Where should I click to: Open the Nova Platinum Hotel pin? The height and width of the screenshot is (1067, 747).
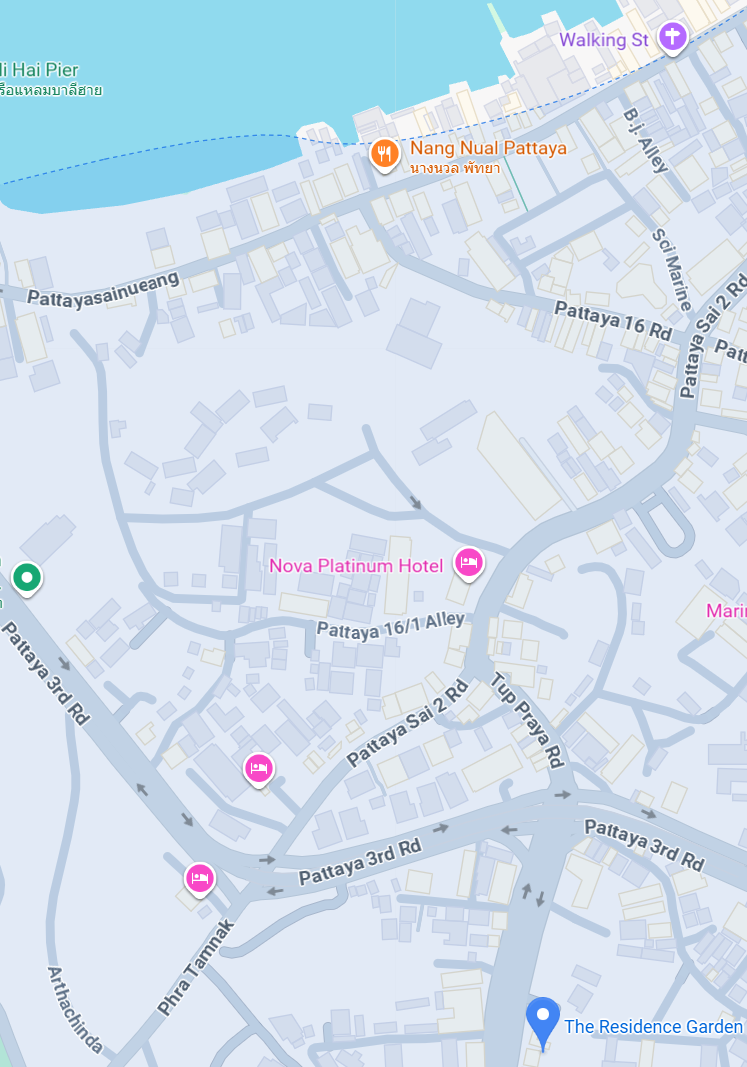(x=469, y=563)
